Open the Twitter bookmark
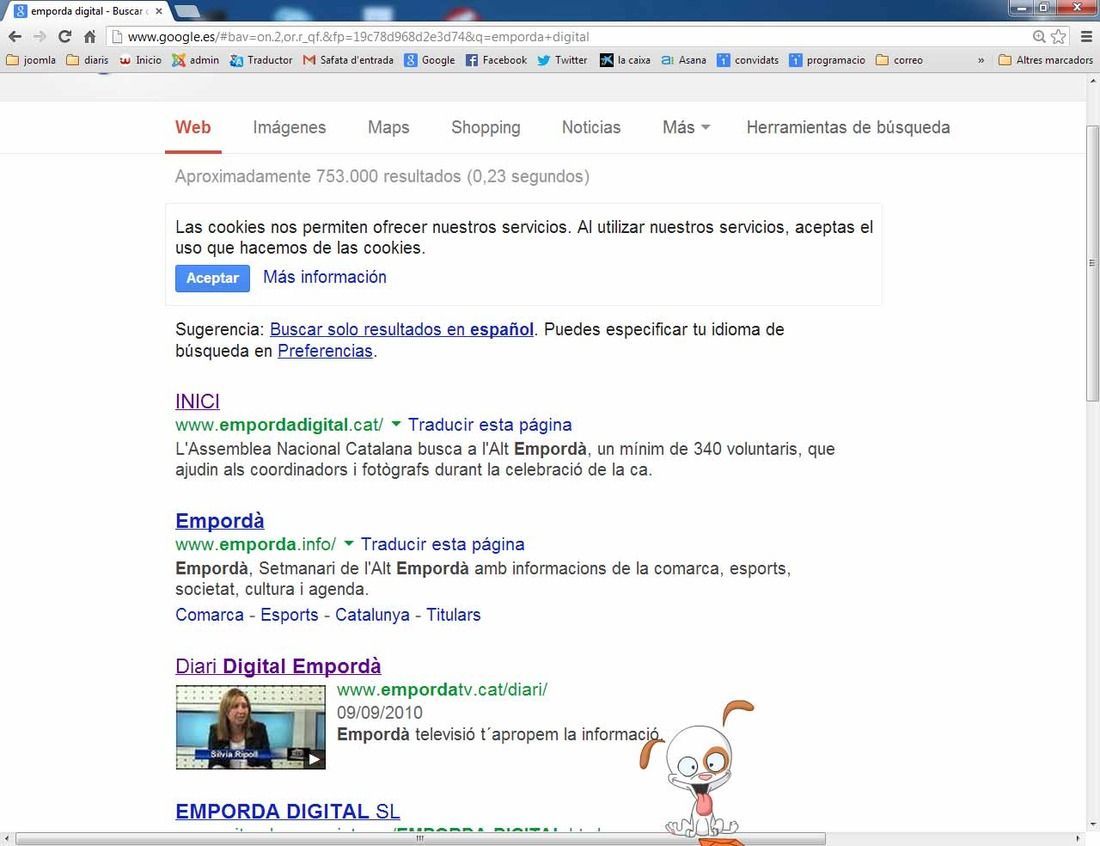This screenshot has width=1100, height=846. click(563, 60)
